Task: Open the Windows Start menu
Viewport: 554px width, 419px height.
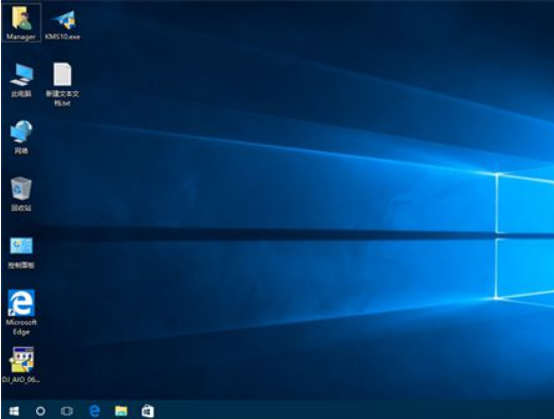Action: tap(14, 411)
